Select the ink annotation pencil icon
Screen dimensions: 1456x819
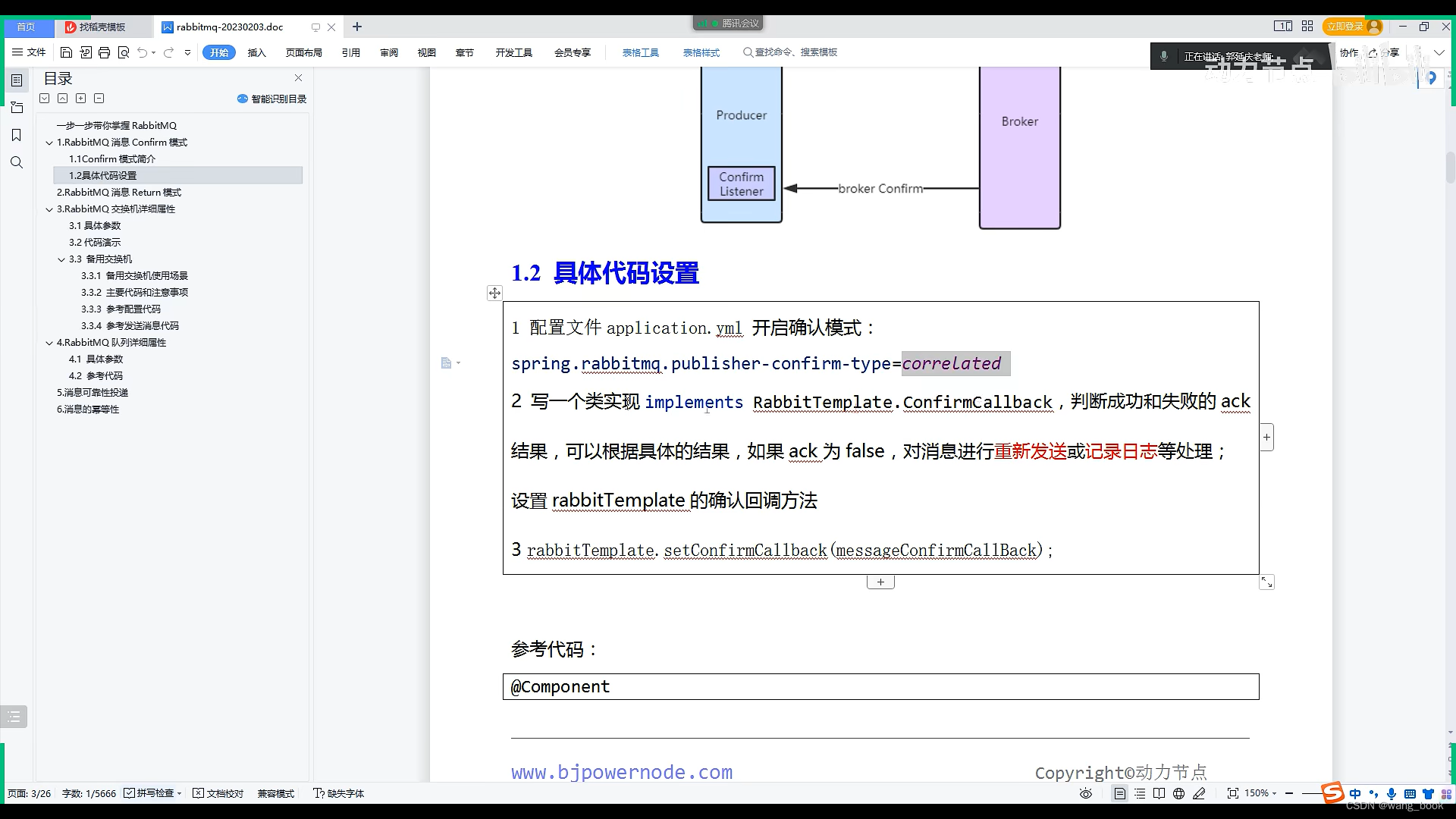(x=1200, y=793)
